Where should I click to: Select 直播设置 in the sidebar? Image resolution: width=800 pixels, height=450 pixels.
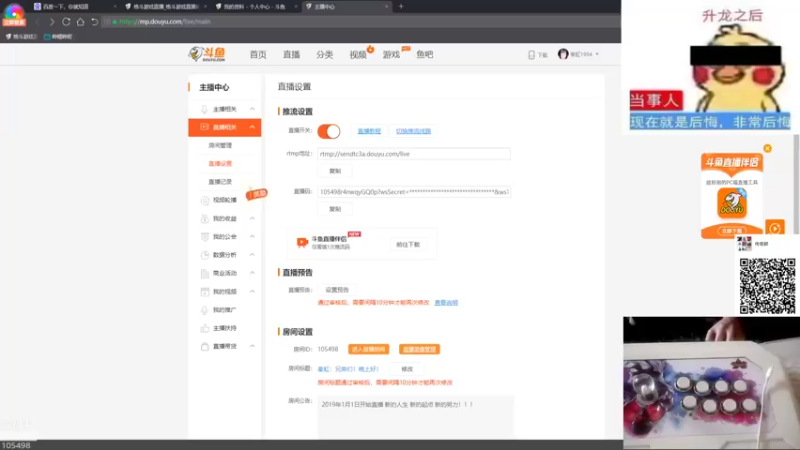click(x=220, y=164)
